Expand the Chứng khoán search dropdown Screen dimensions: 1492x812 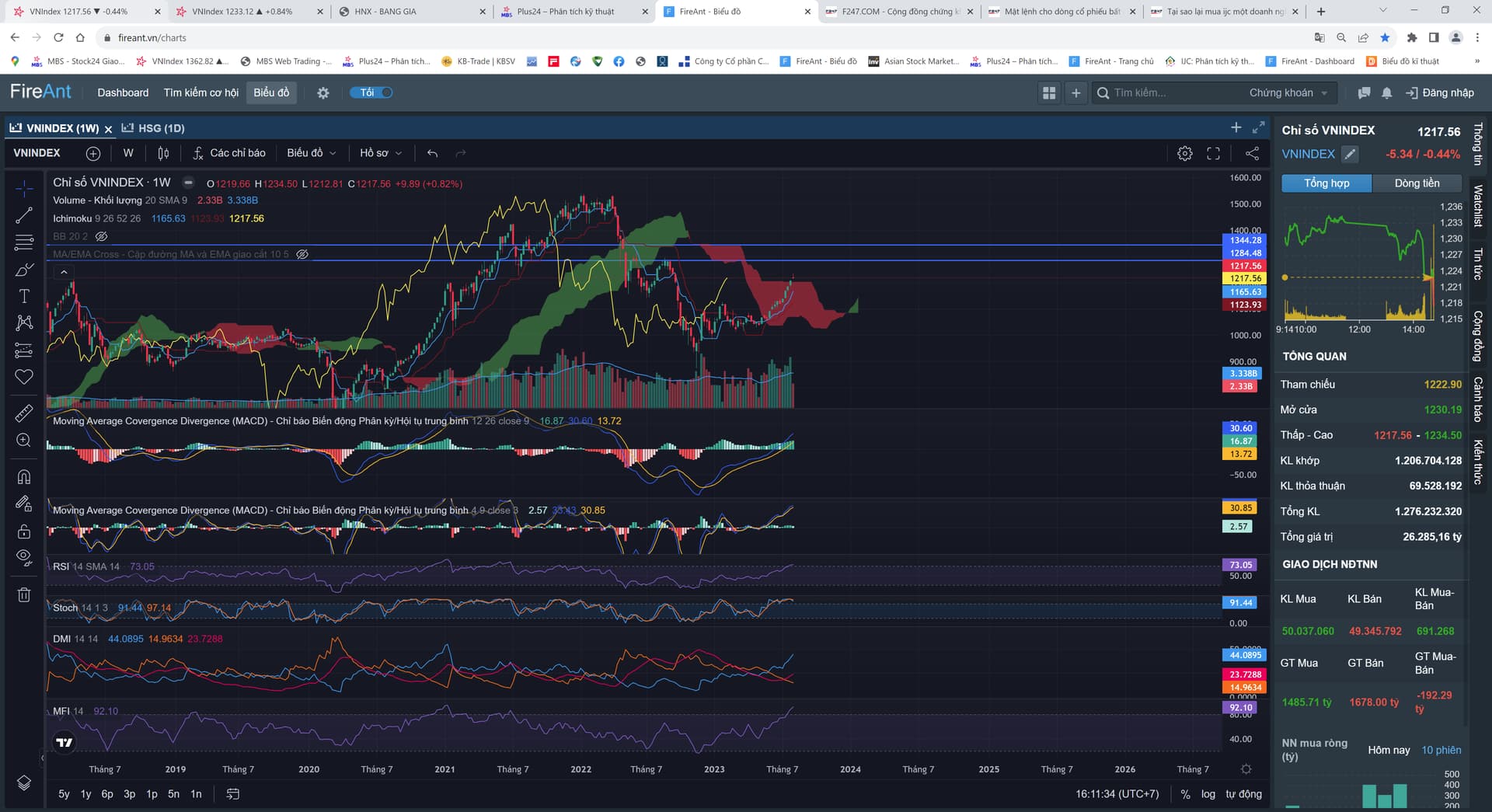click(x=1288, y=92)
